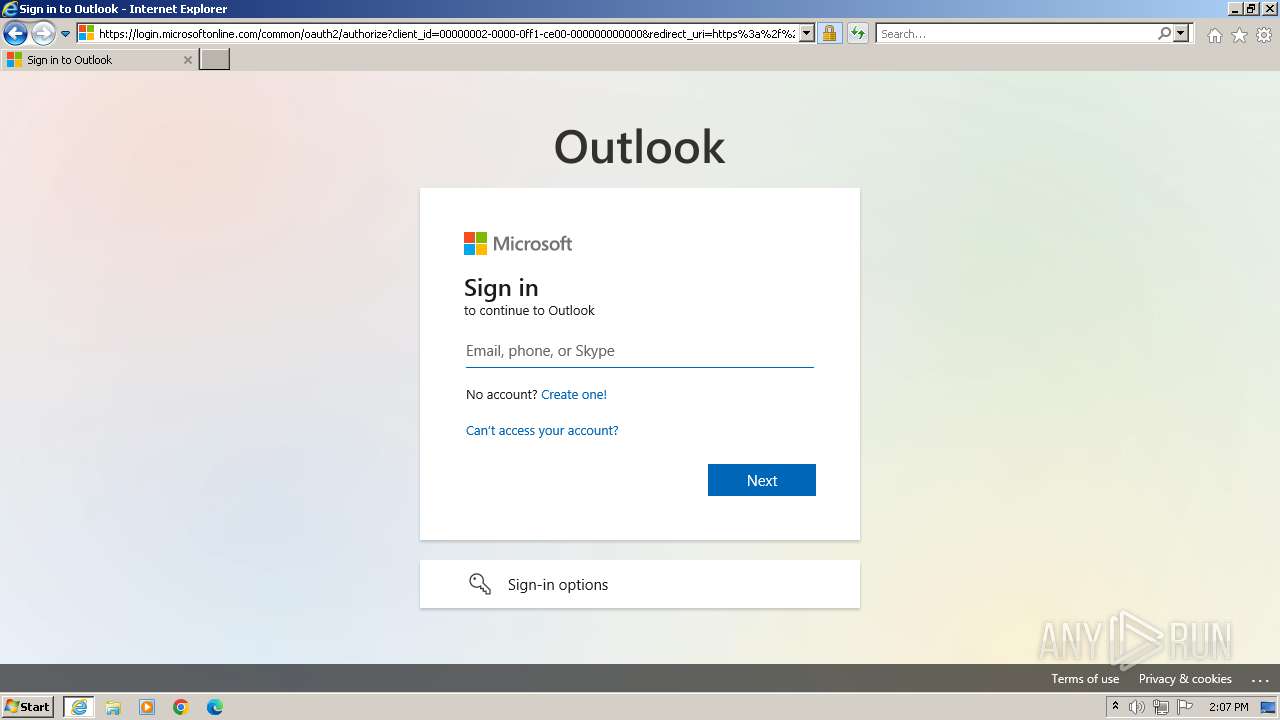
Task: Open Sign-in options
Action: 640,584
